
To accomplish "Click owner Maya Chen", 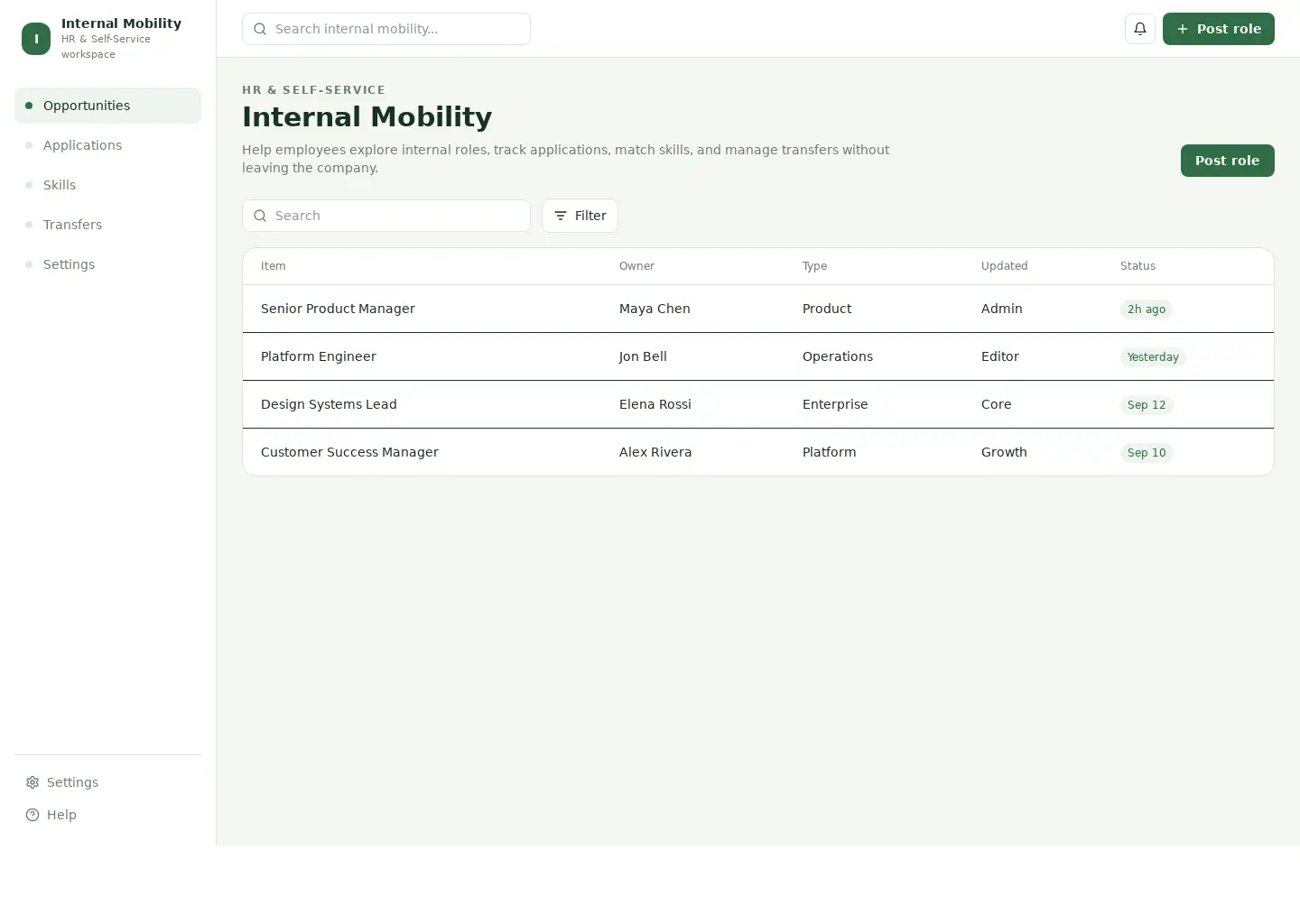I will click(655, 309).
